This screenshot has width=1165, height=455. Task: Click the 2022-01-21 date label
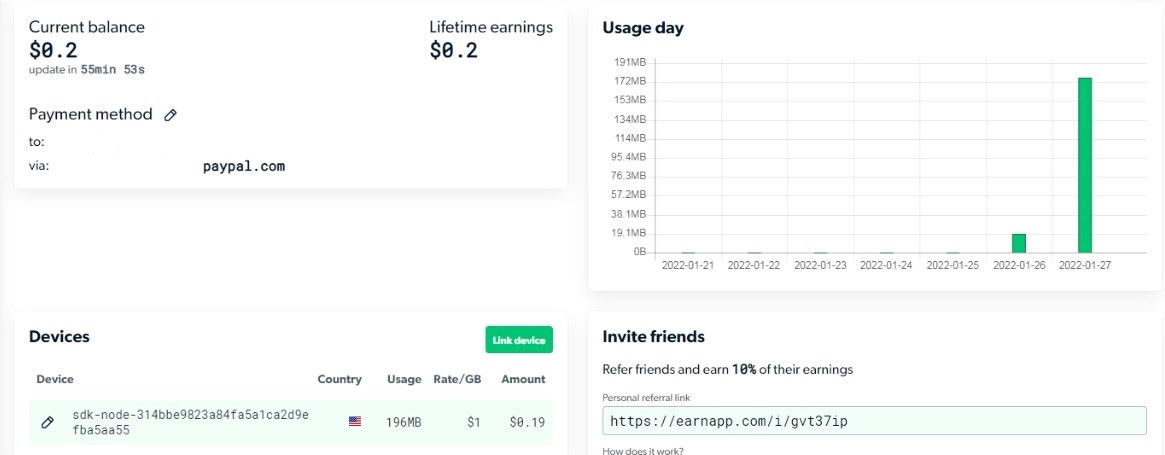pos(687,265)
